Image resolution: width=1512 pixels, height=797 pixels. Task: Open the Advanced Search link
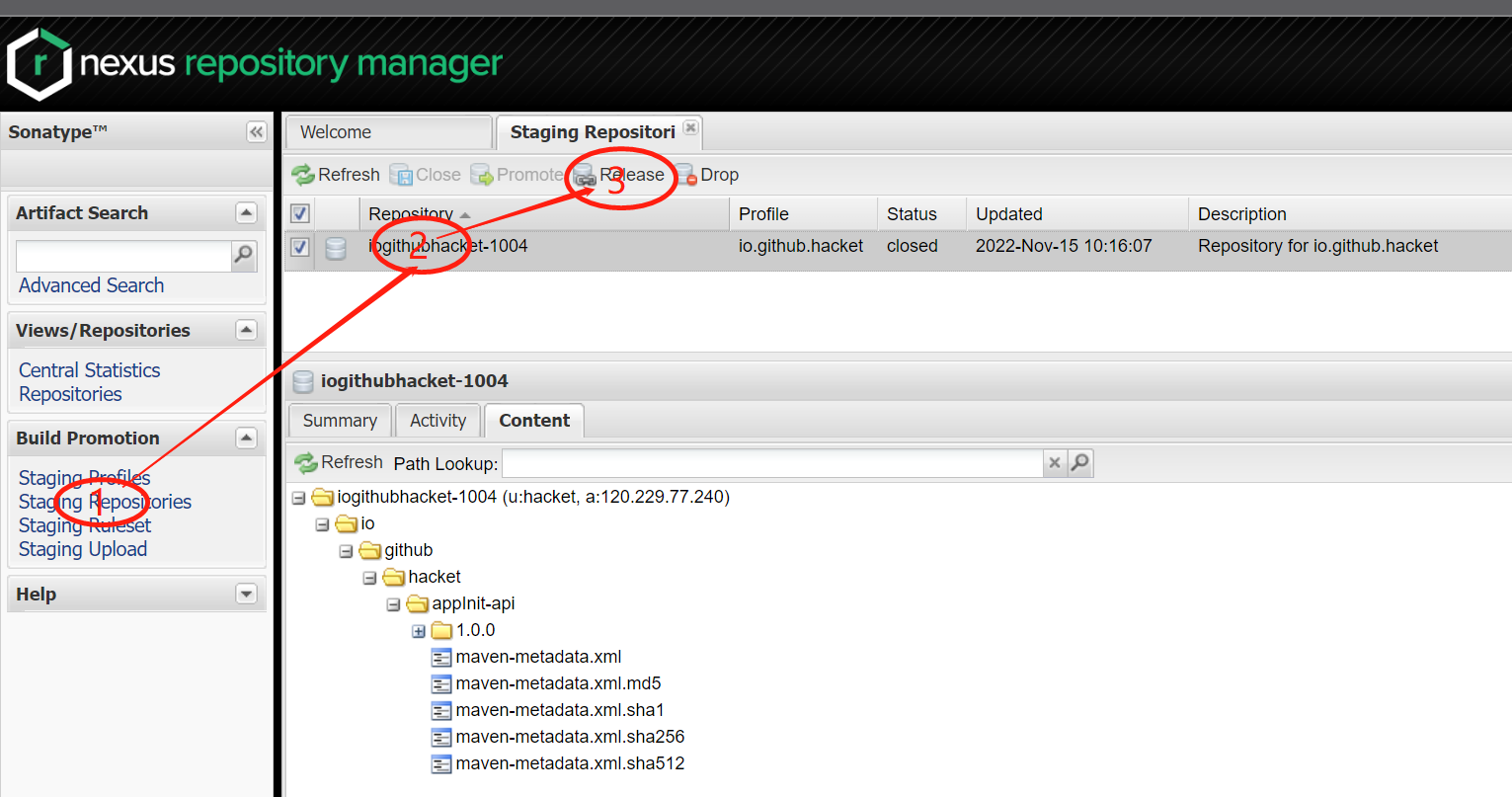click(x=91, y=285)
